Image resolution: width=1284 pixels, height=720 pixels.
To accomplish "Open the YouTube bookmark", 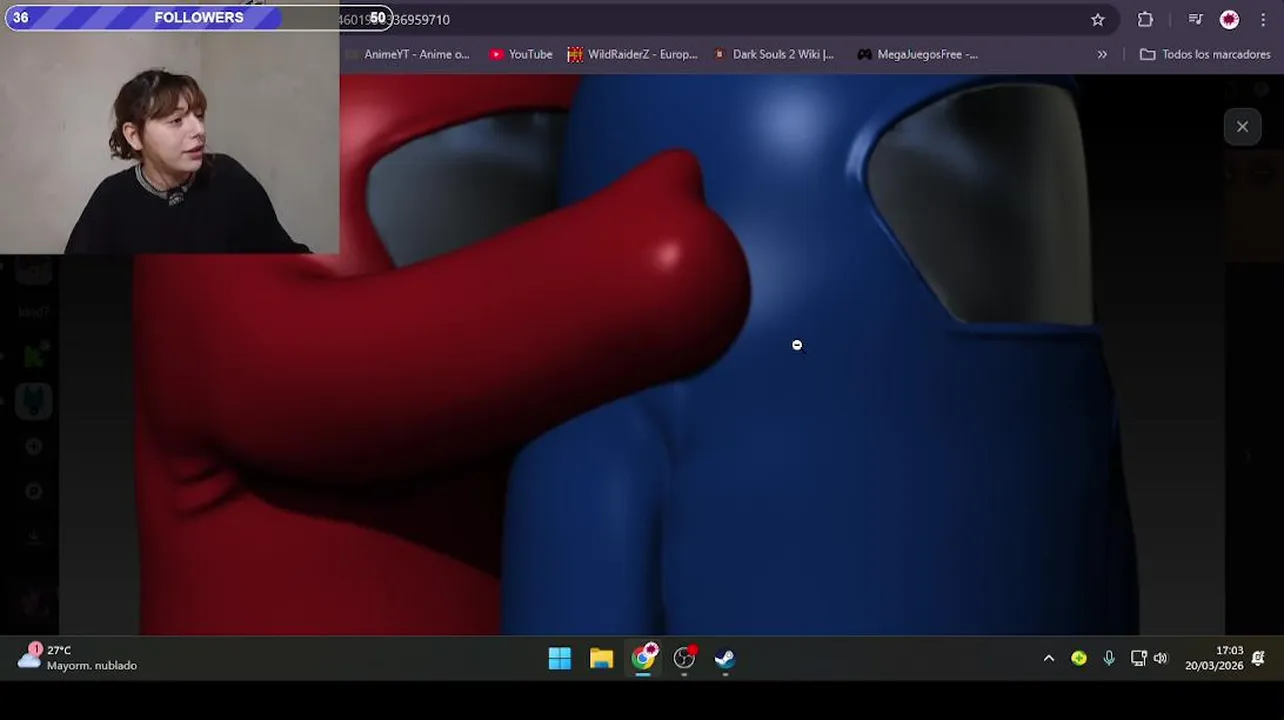I will click(x=521, y=54).
